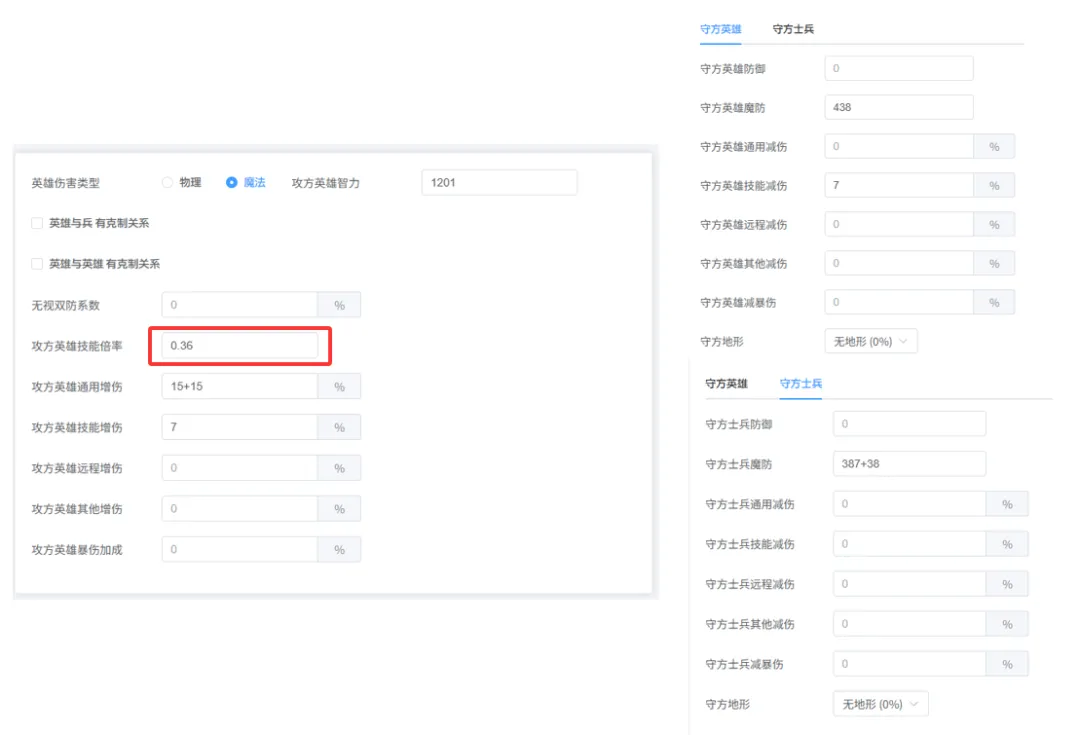The height and width of the screenshot is (735, 1080).
Task: Open 守方地形 dropdown below 守方英雄减暴伤
Action: tap(871, 342)
